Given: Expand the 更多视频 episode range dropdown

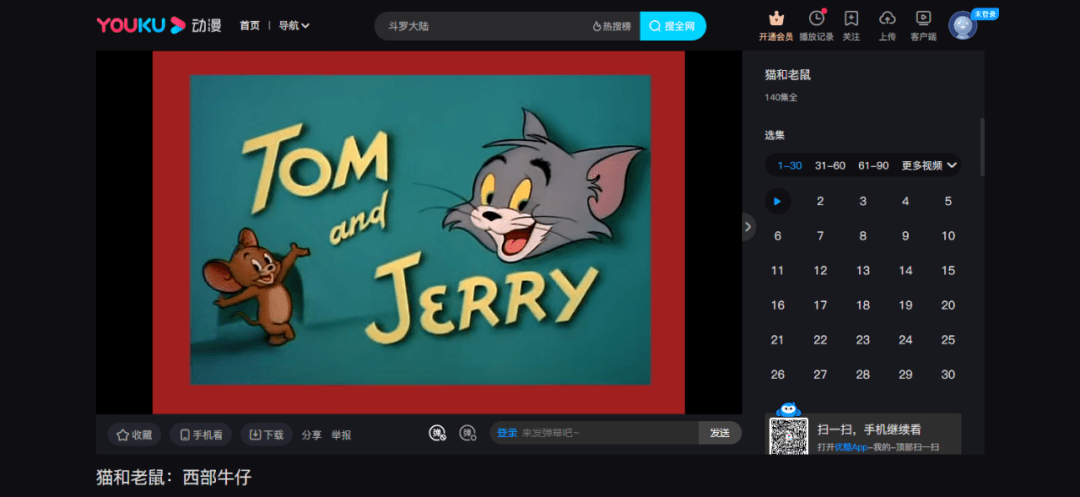Looking at the screenshot, I should point(929,165).
